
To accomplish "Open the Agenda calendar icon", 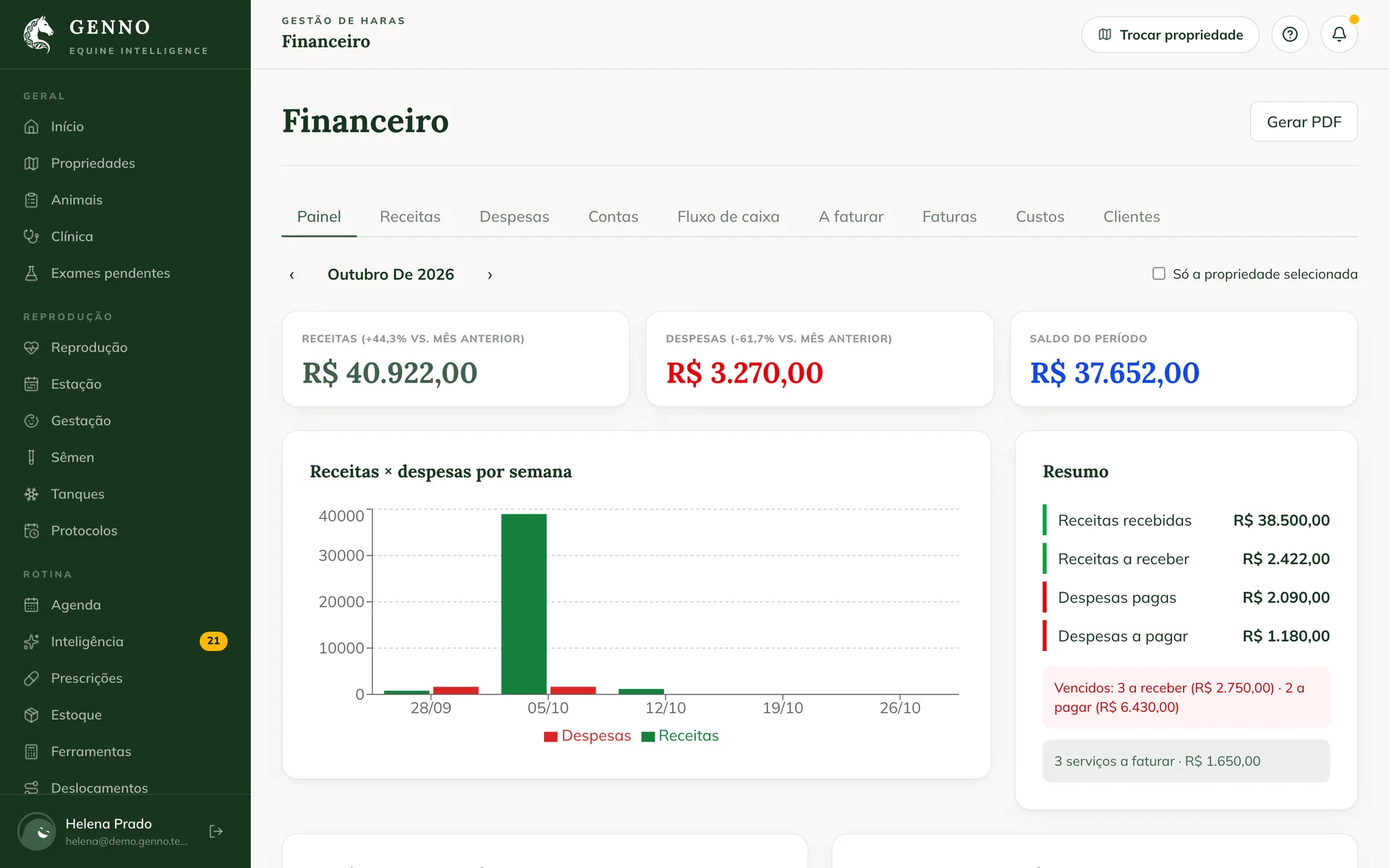I will (x=31, y=605).
